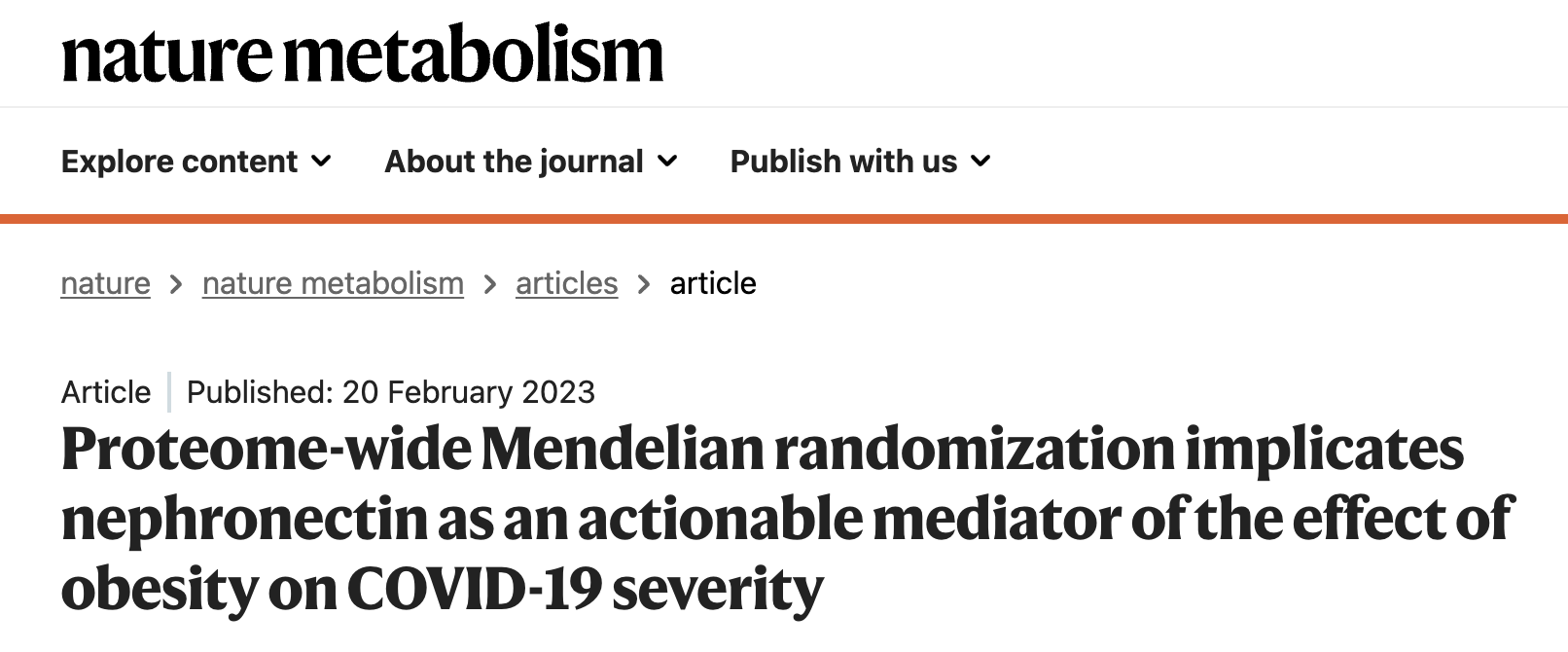Click the orange divider bar below navigation

click(x=784, y=219)
